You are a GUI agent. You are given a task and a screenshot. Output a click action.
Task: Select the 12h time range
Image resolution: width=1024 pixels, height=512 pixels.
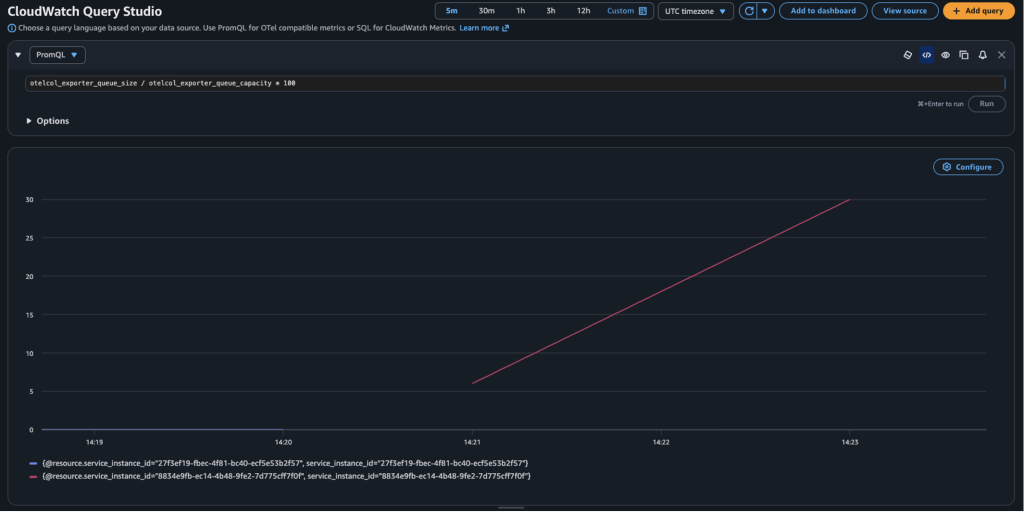click(584, 11)
